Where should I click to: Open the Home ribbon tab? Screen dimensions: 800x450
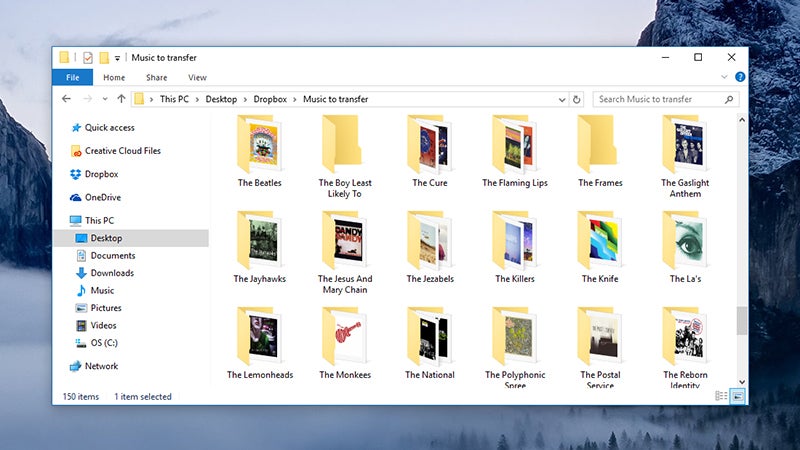[x=114, y=78]
